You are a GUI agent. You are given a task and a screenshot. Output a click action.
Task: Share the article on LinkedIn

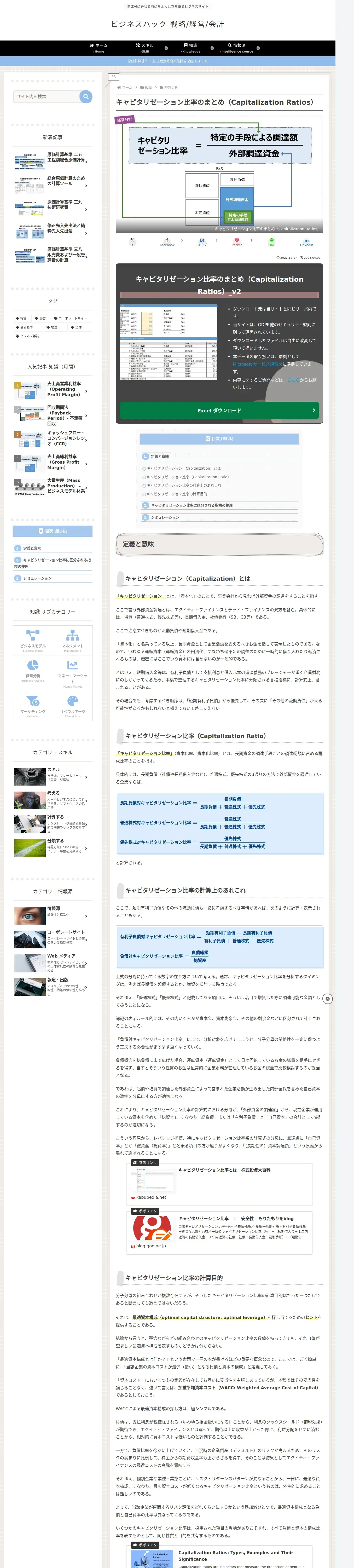[x=306, y=242]
